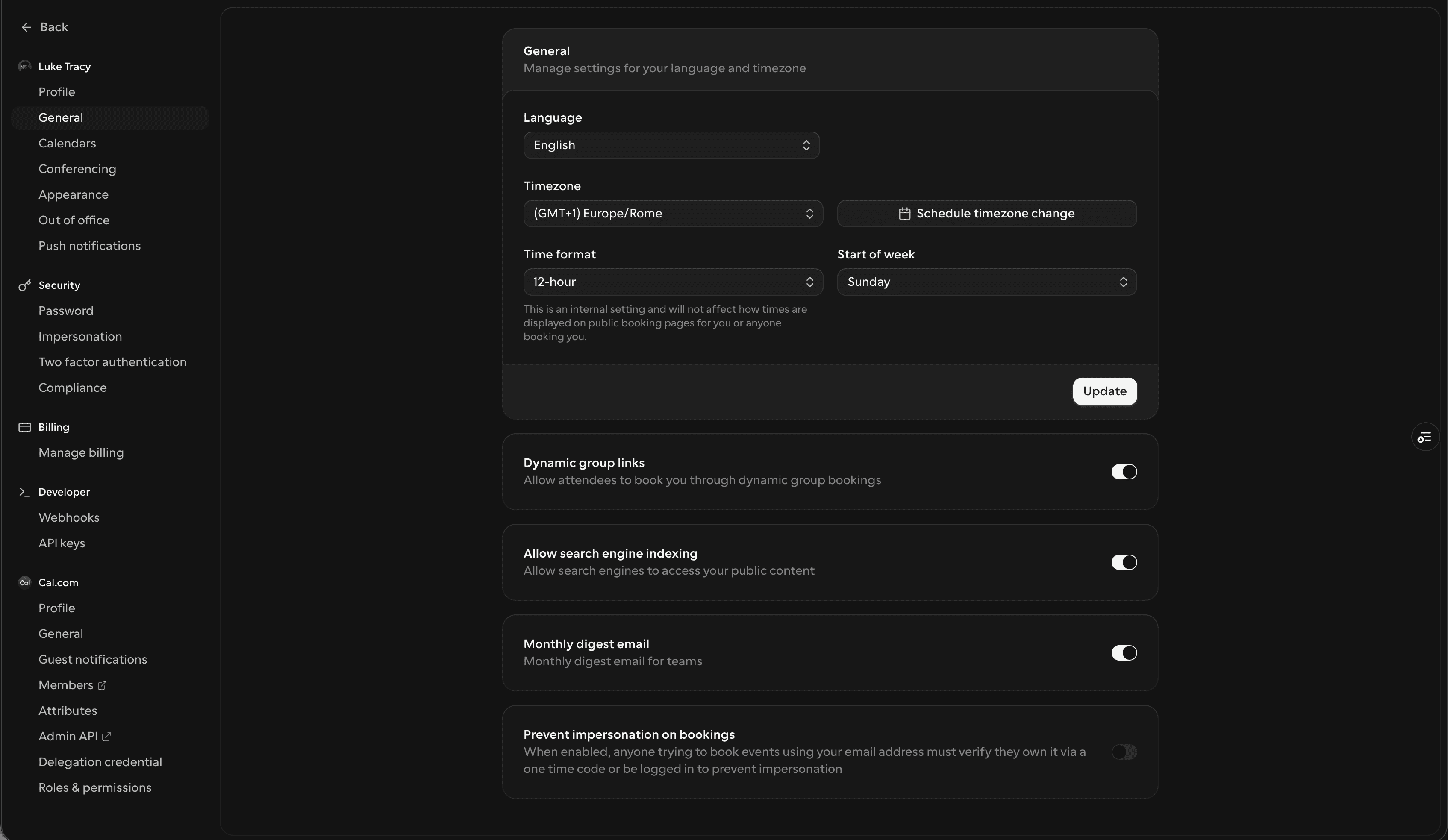Click Luke Tracy's avatar icon
Screen dimensions: 1448x840
(24, 66)
